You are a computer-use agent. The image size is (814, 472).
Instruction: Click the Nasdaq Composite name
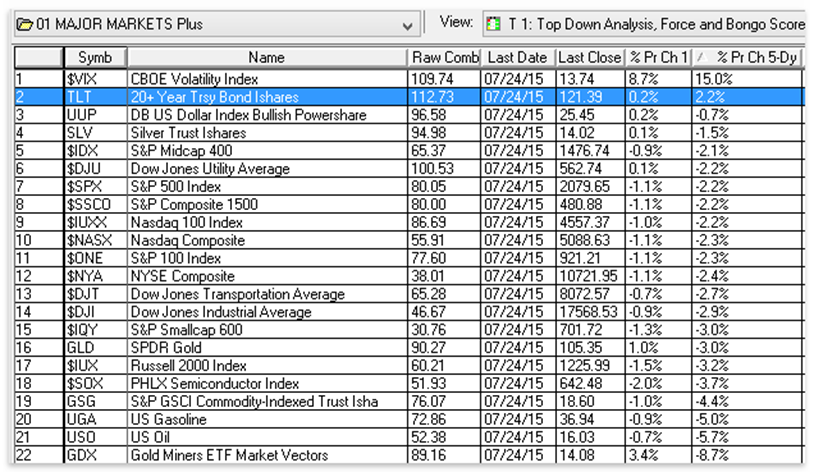click(187, 240)
